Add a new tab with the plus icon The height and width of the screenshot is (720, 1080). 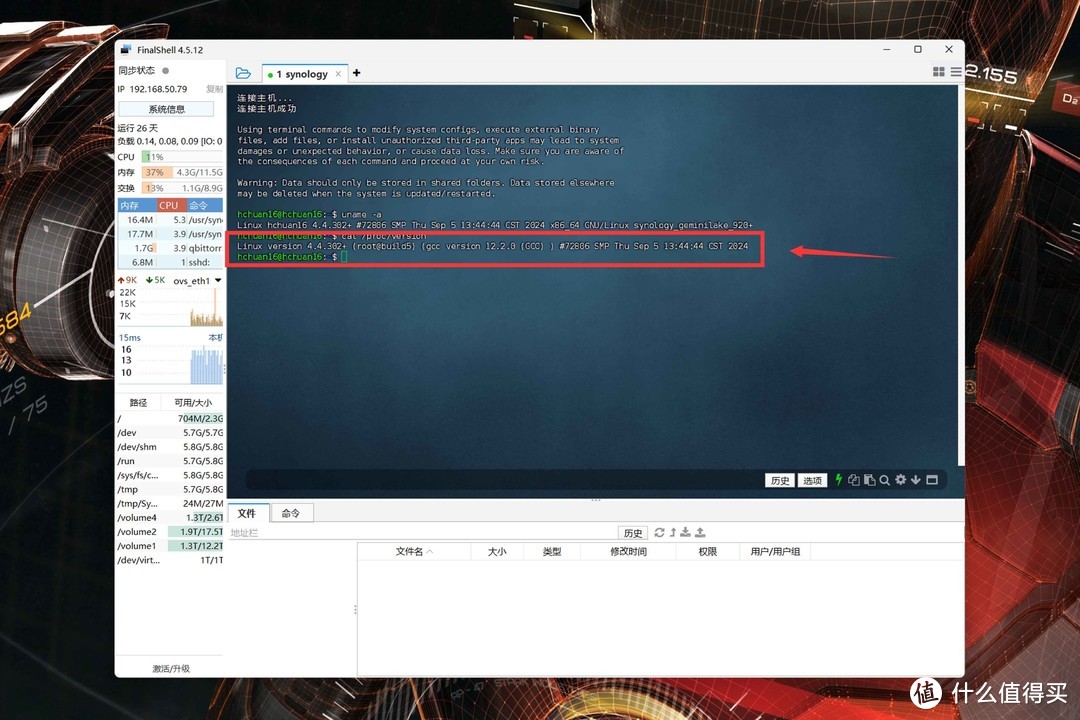(356, 73)
